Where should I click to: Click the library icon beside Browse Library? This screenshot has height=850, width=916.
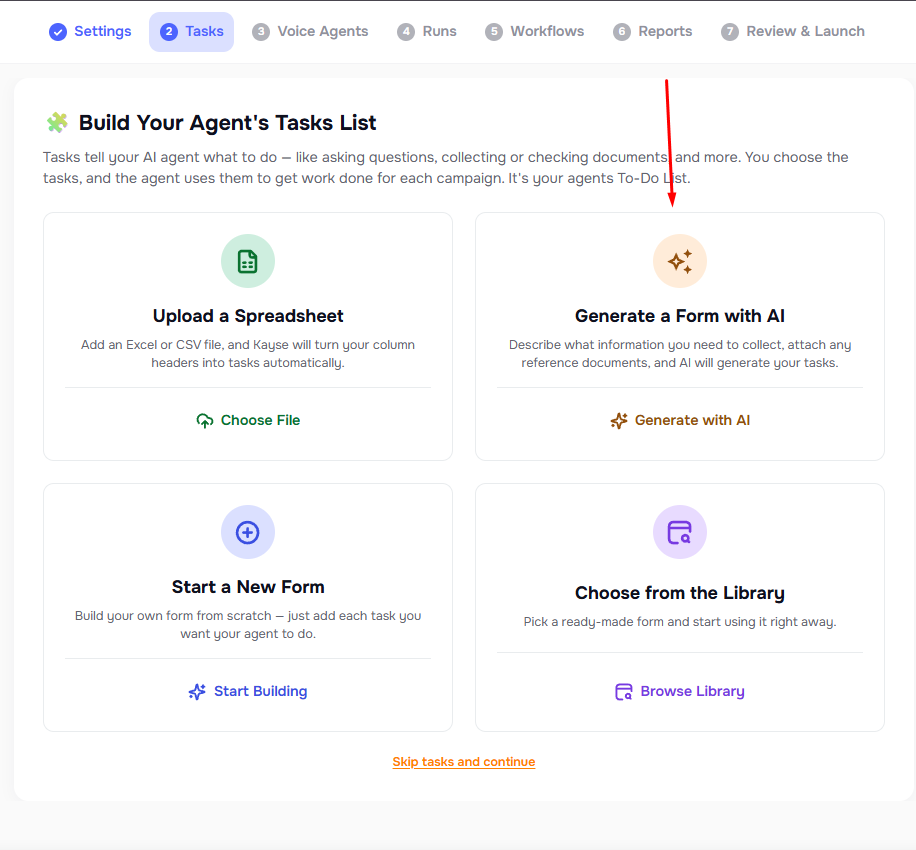(623, 691)
